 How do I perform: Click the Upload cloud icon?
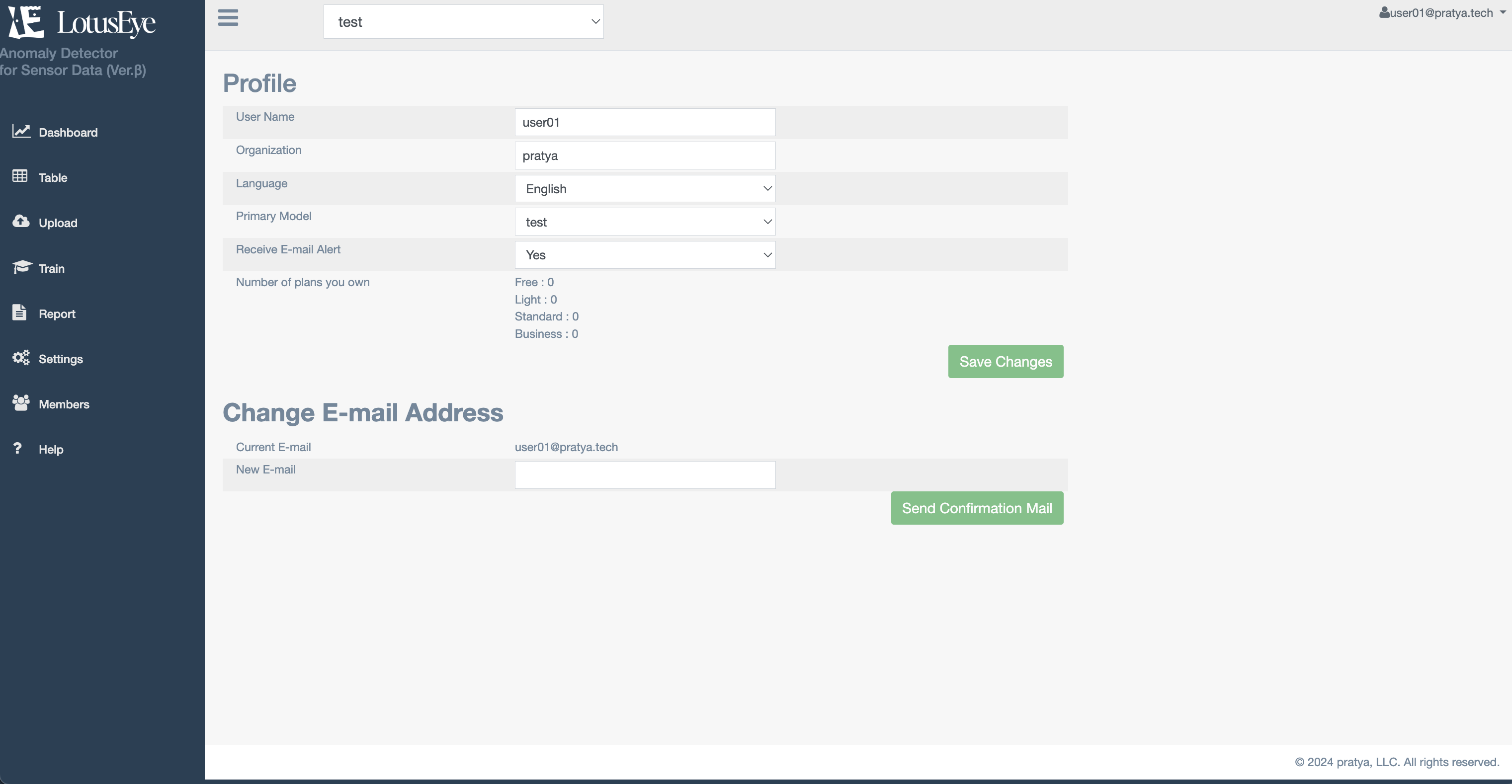[x=21, y=221]
